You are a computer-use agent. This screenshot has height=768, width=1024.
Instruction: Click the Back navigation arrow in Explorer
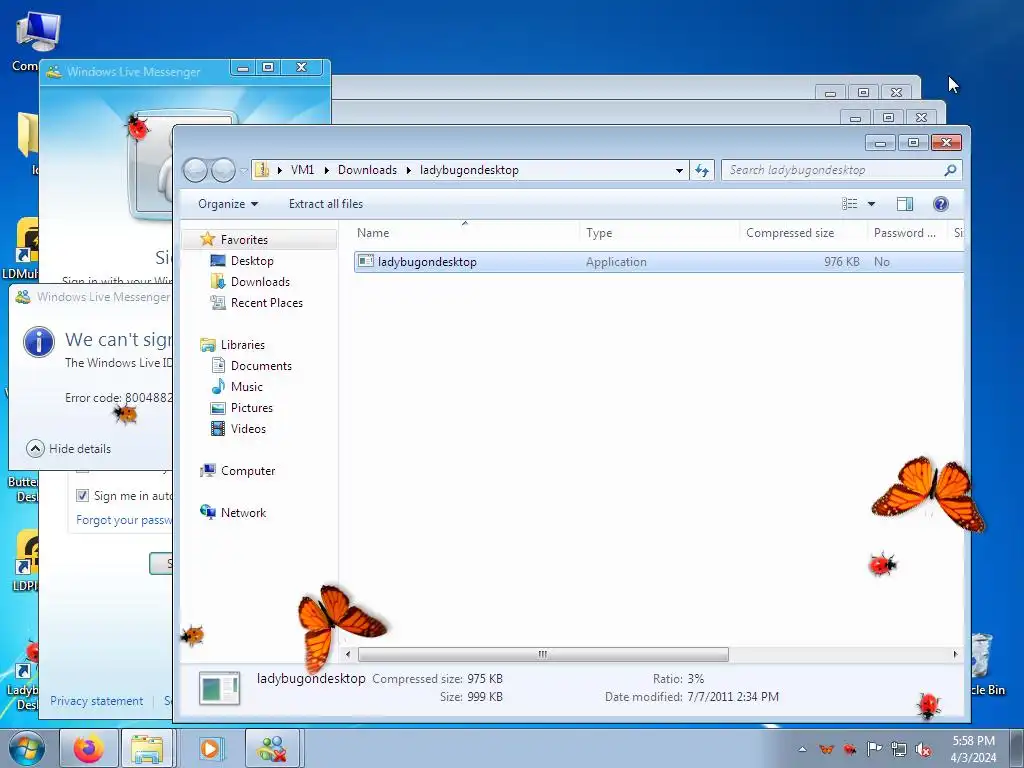(x=195, y=170)
